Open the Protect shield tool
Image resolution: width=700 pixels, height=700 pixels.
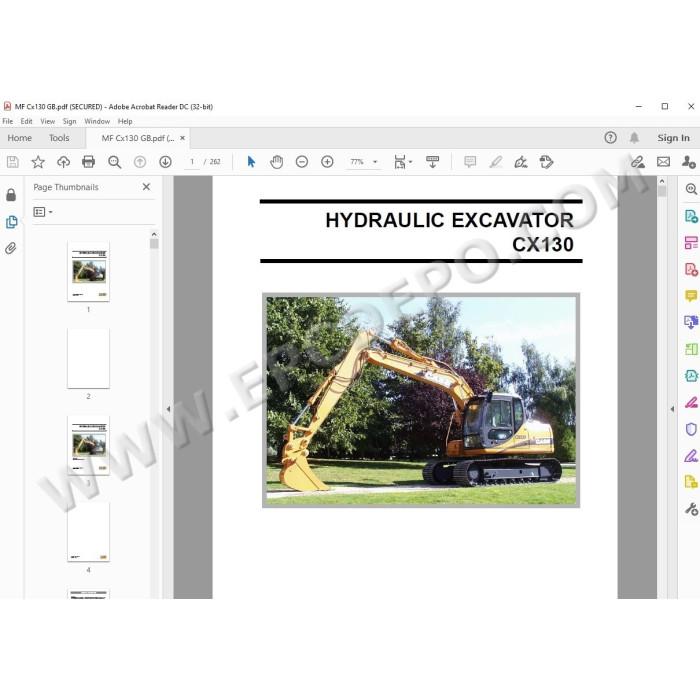coord(691,429)
